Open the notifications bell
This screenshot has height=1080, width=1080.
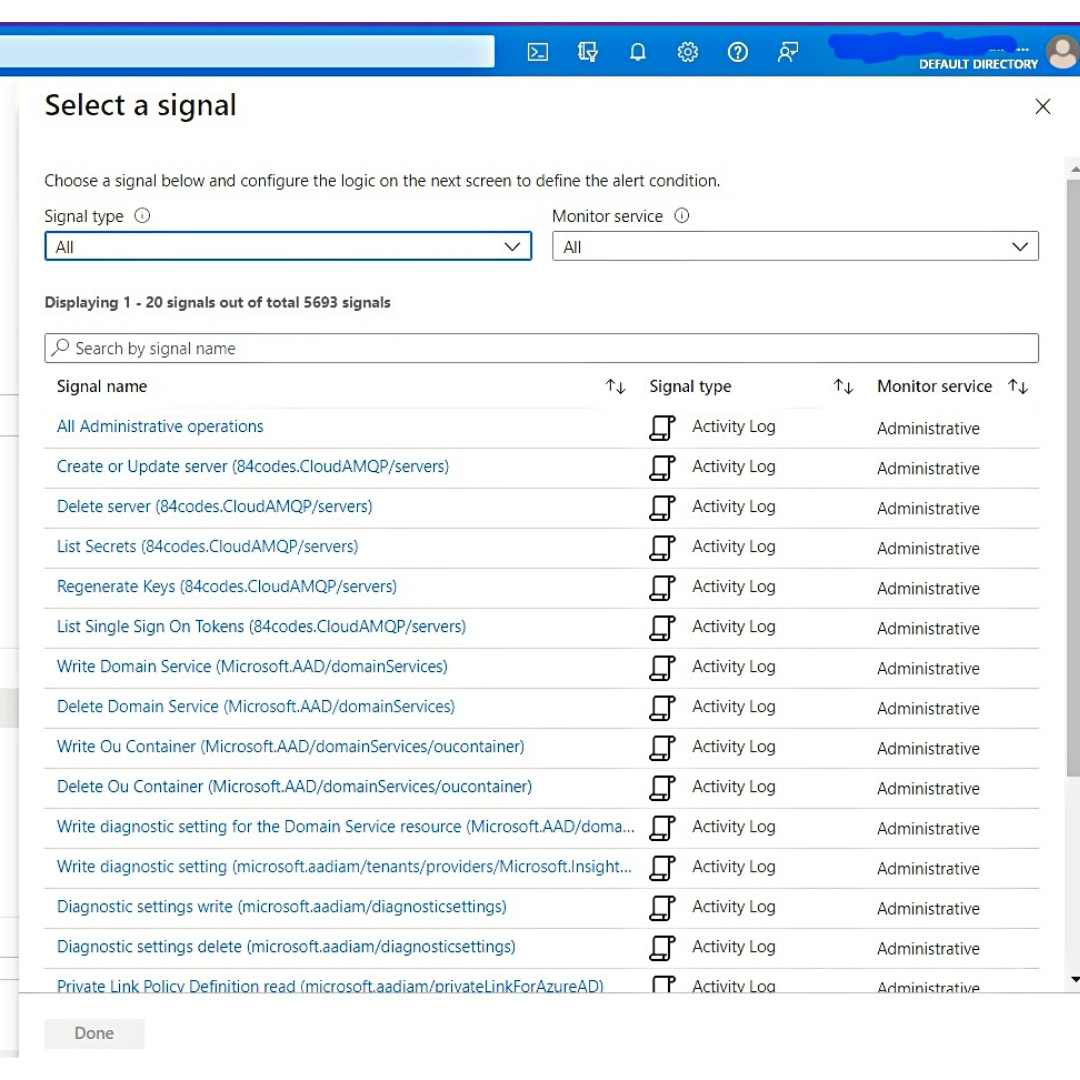click(x=638, y=53)
